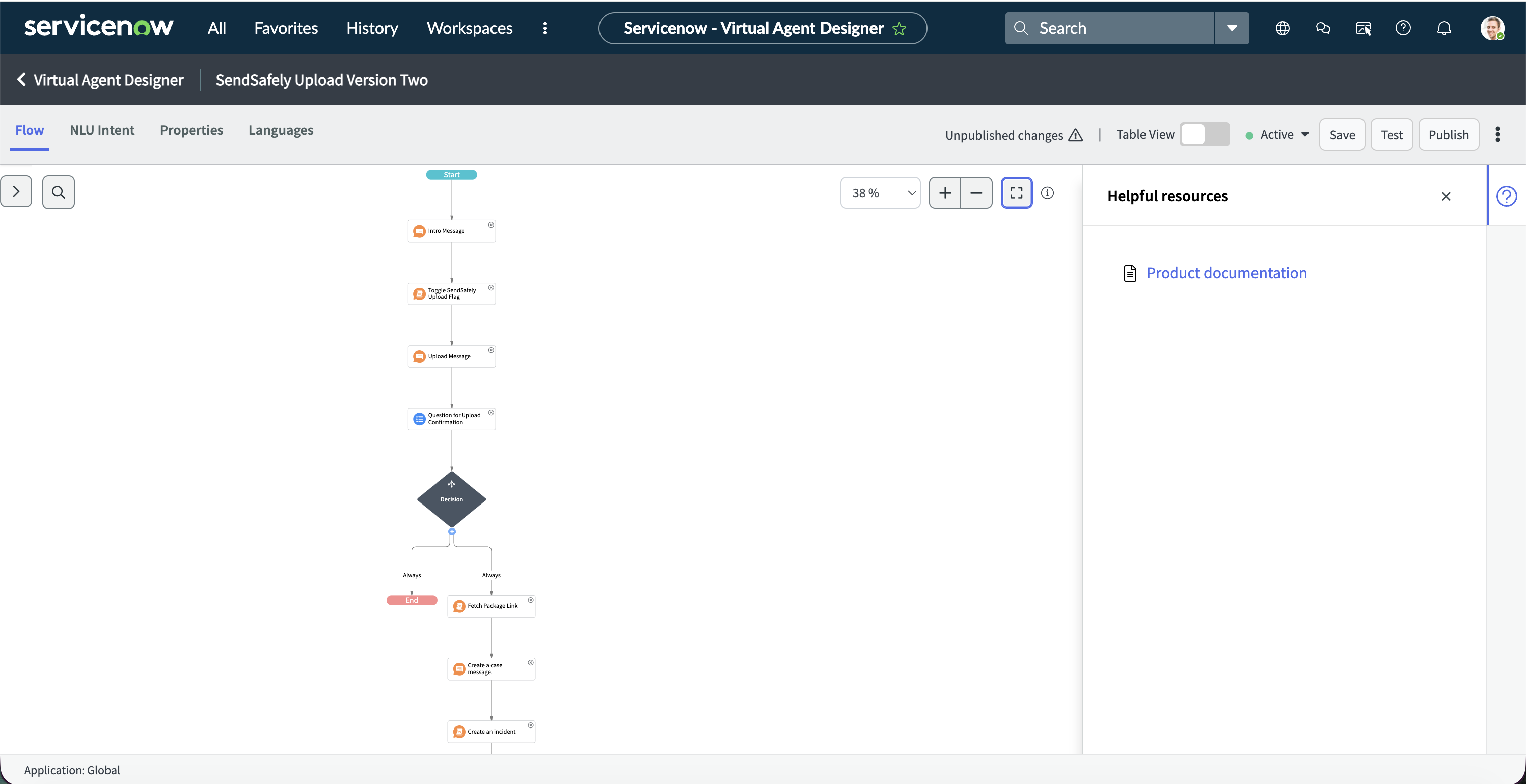Screen dimensions: 1526x784
Task: Click the Upload Message node icon
Action: [419, 357]
